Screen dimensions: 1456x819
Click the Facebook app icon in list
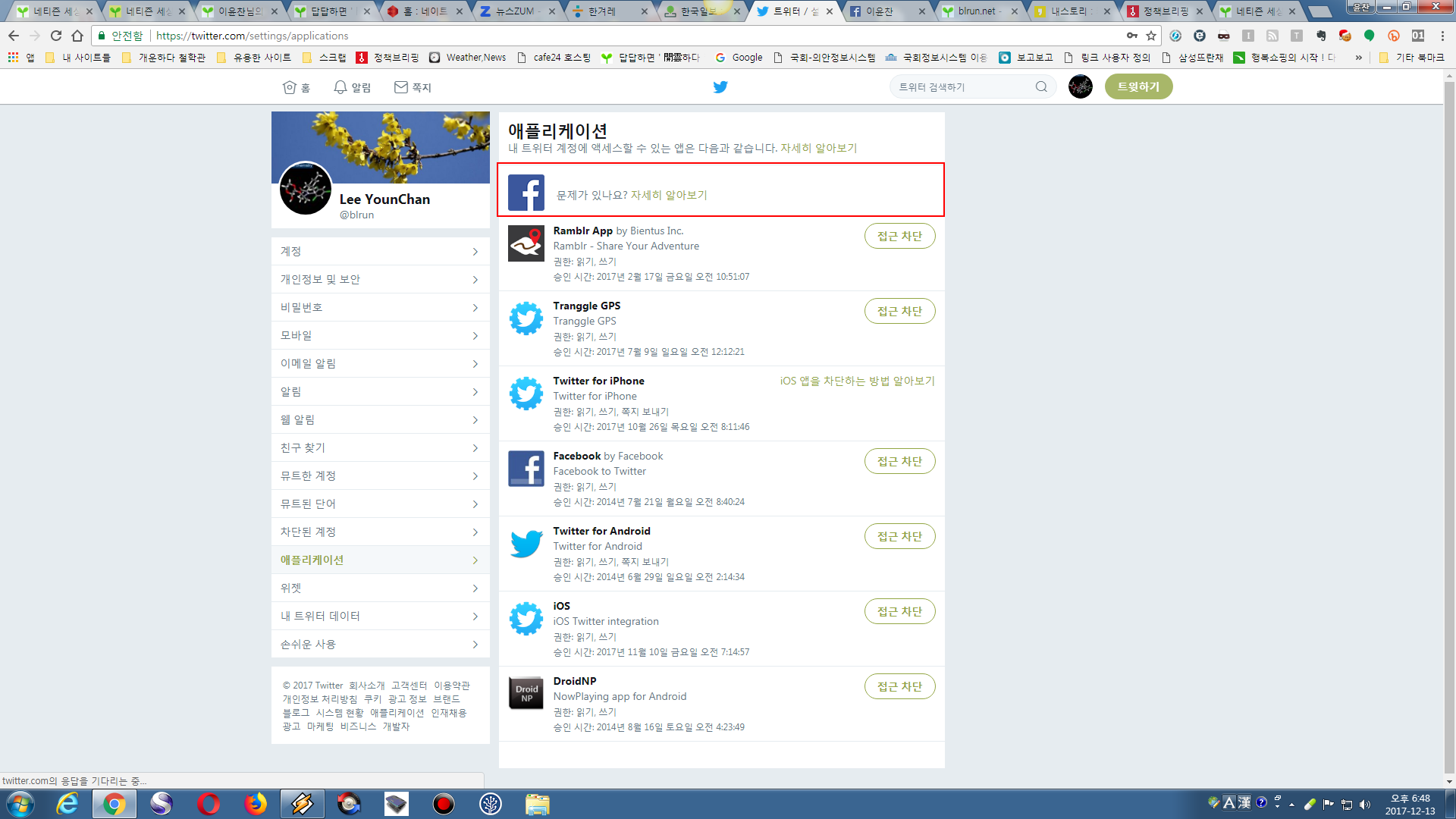526,469
